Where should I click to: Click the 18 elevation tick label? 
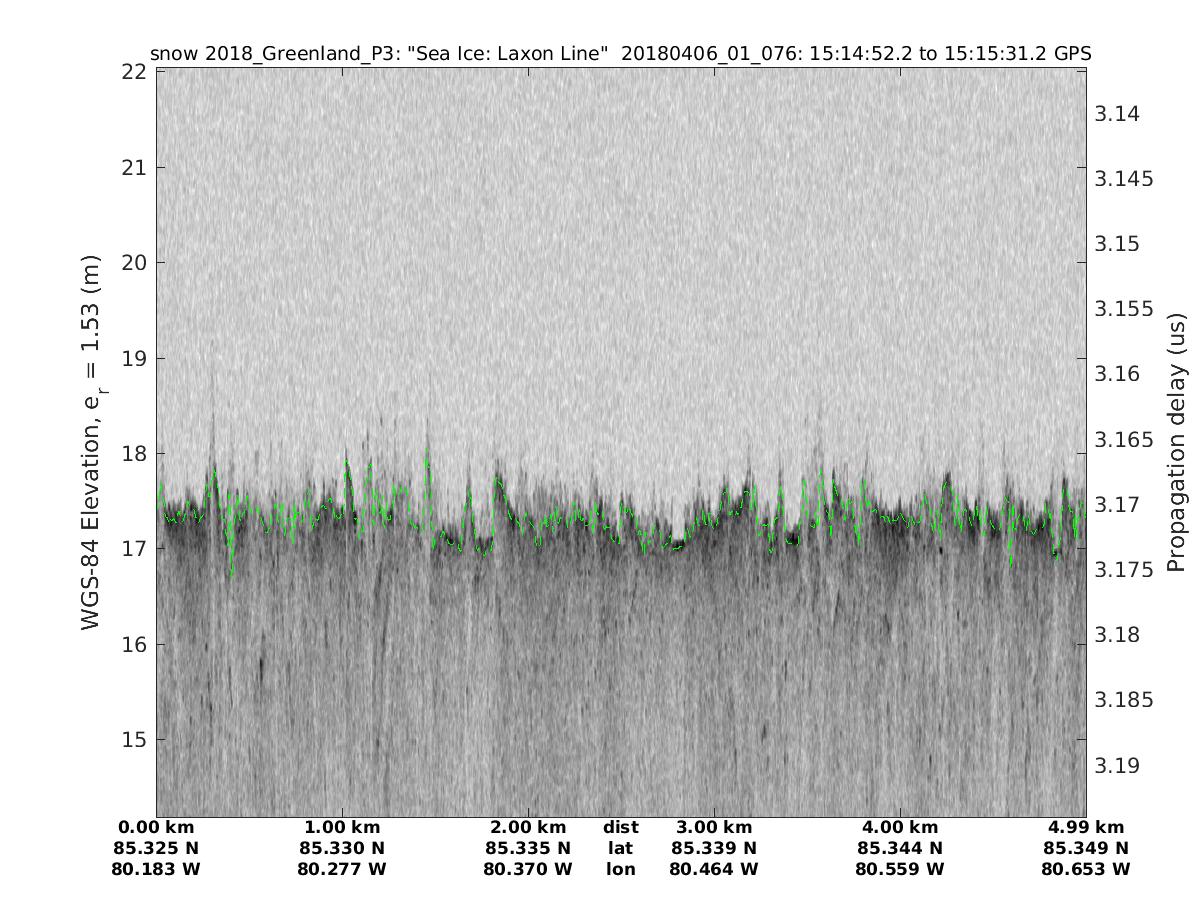tap(136, 454)
